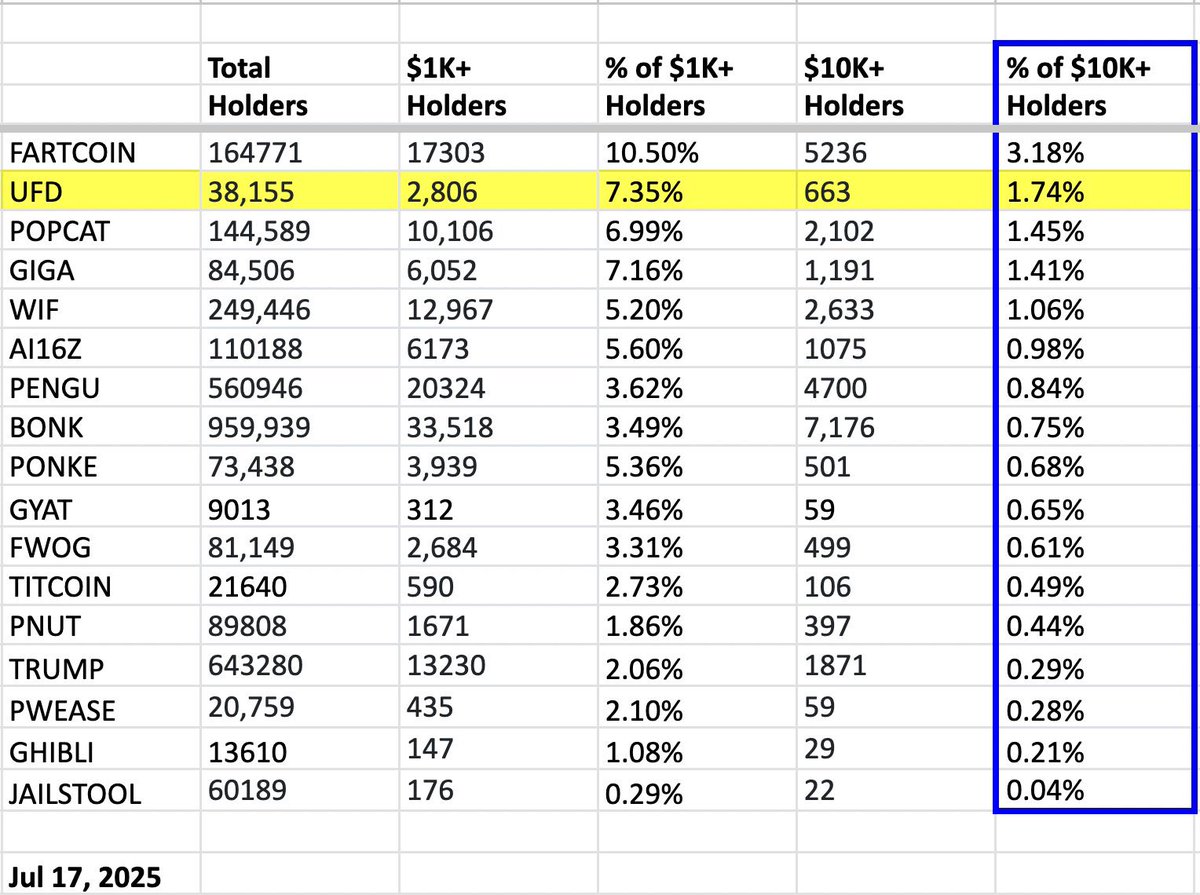Select FARTCOIN $10K+ holders 5236
The image size is (1200, 895).
[835, 155]
